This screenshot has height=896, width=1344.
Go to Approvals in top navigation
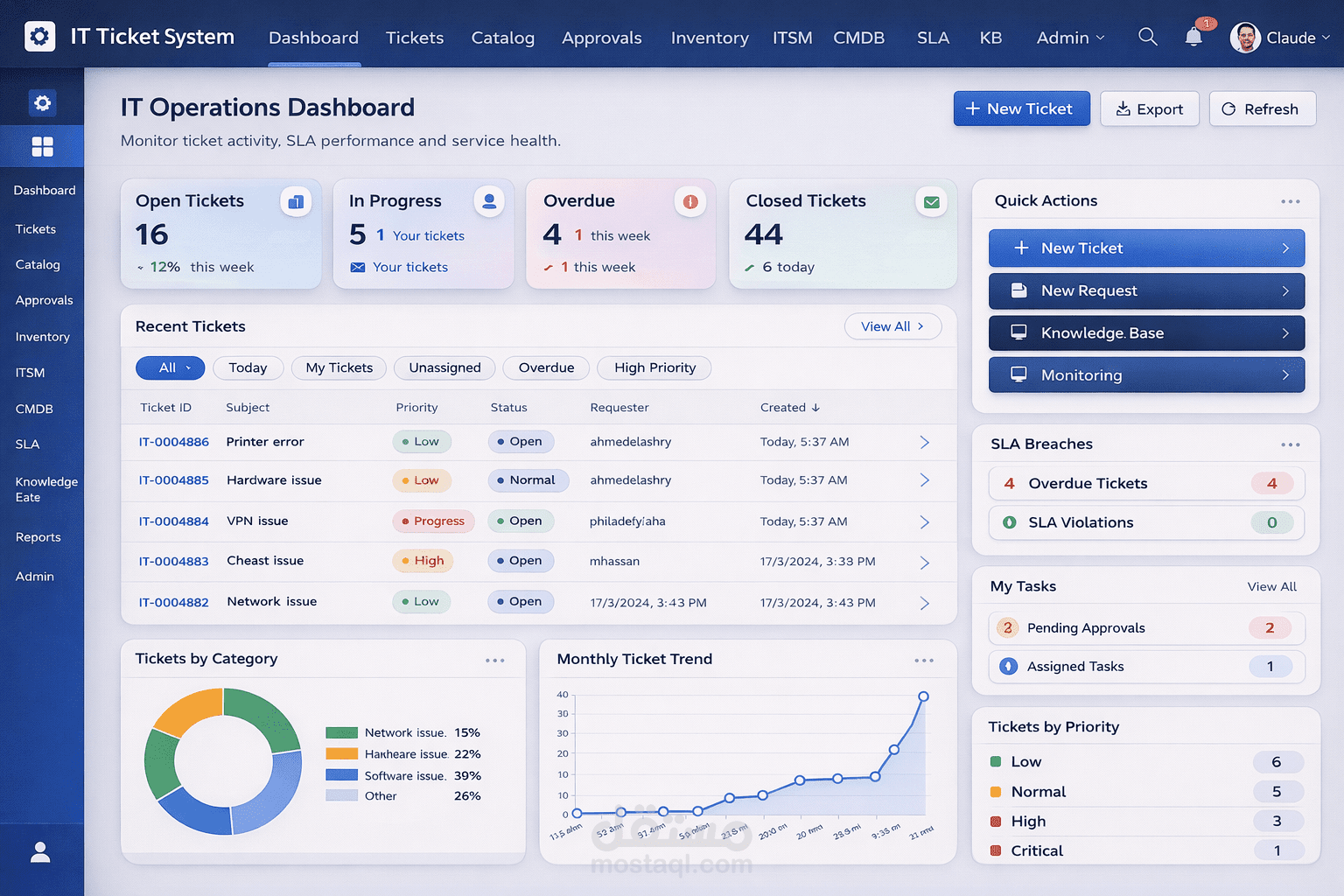[x=601, y=38]
